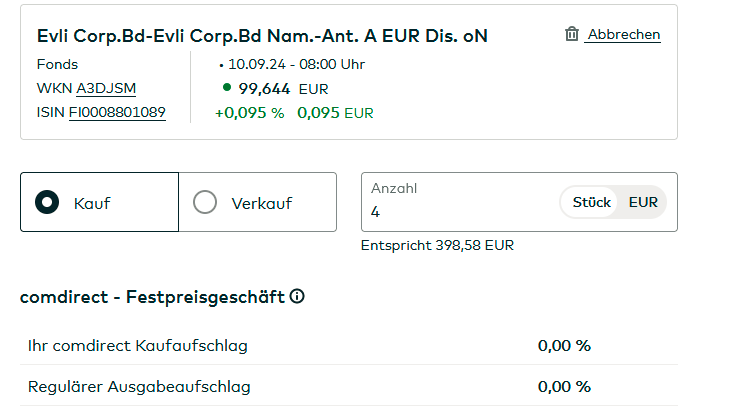Switch the quantity unit to EUR
This screenshot has width=732, height=417.
point(643,202)
